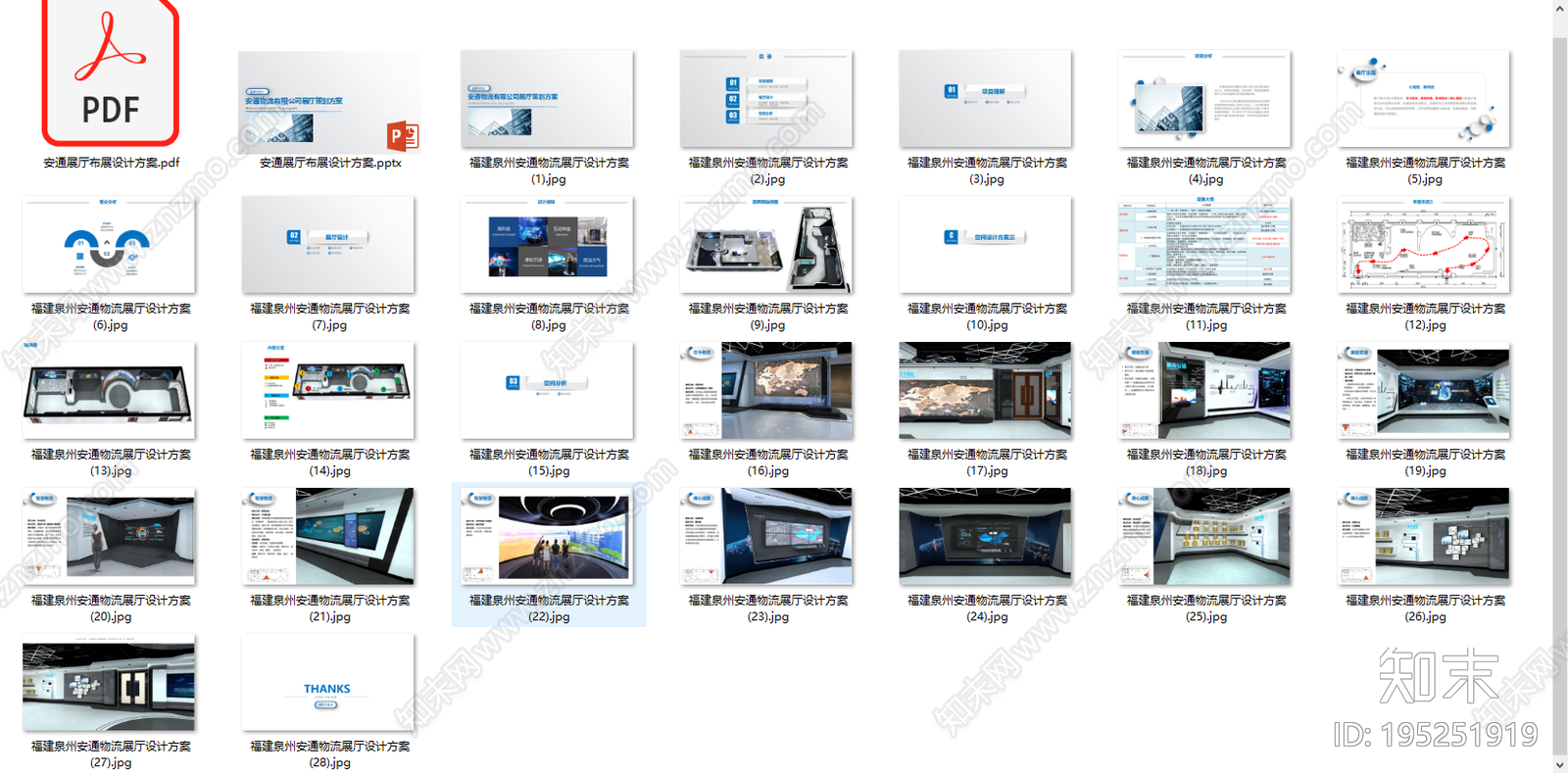Select highlighted thumbnail (22).jpg
1568x773 pixels.
(x=547, y=536)
